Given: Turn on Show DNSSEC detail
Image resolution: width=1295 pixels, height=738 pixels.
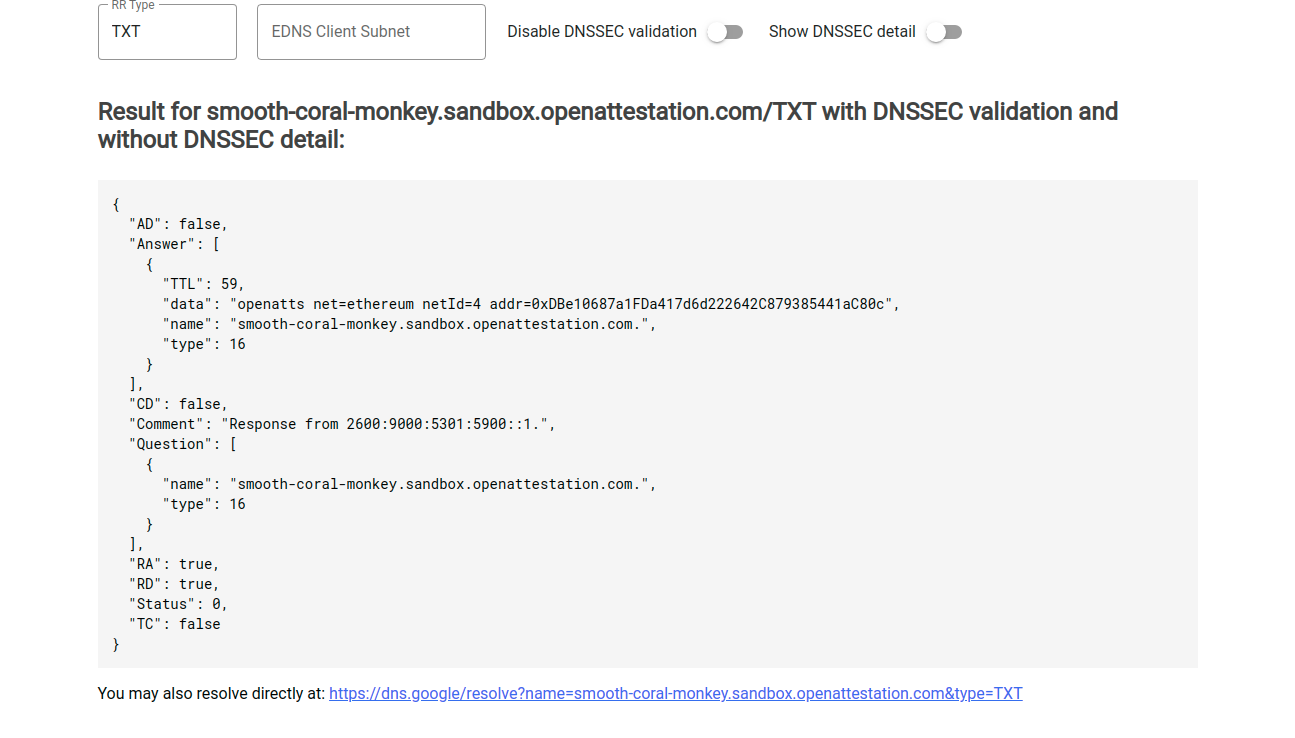Looking at the screenshot, I should pos(942,31).
